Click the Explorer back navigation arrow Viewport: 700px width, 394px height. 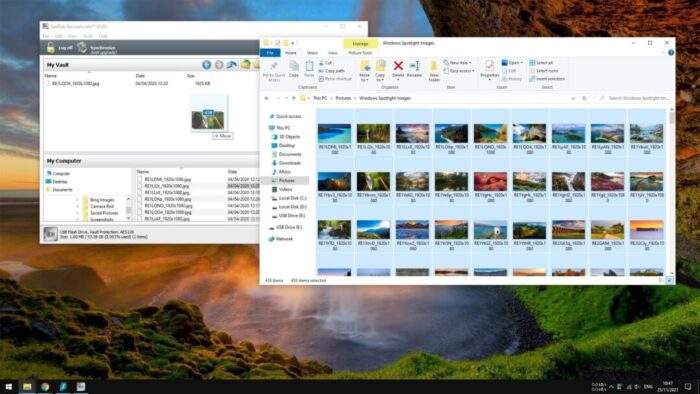[x=267, y=98]
